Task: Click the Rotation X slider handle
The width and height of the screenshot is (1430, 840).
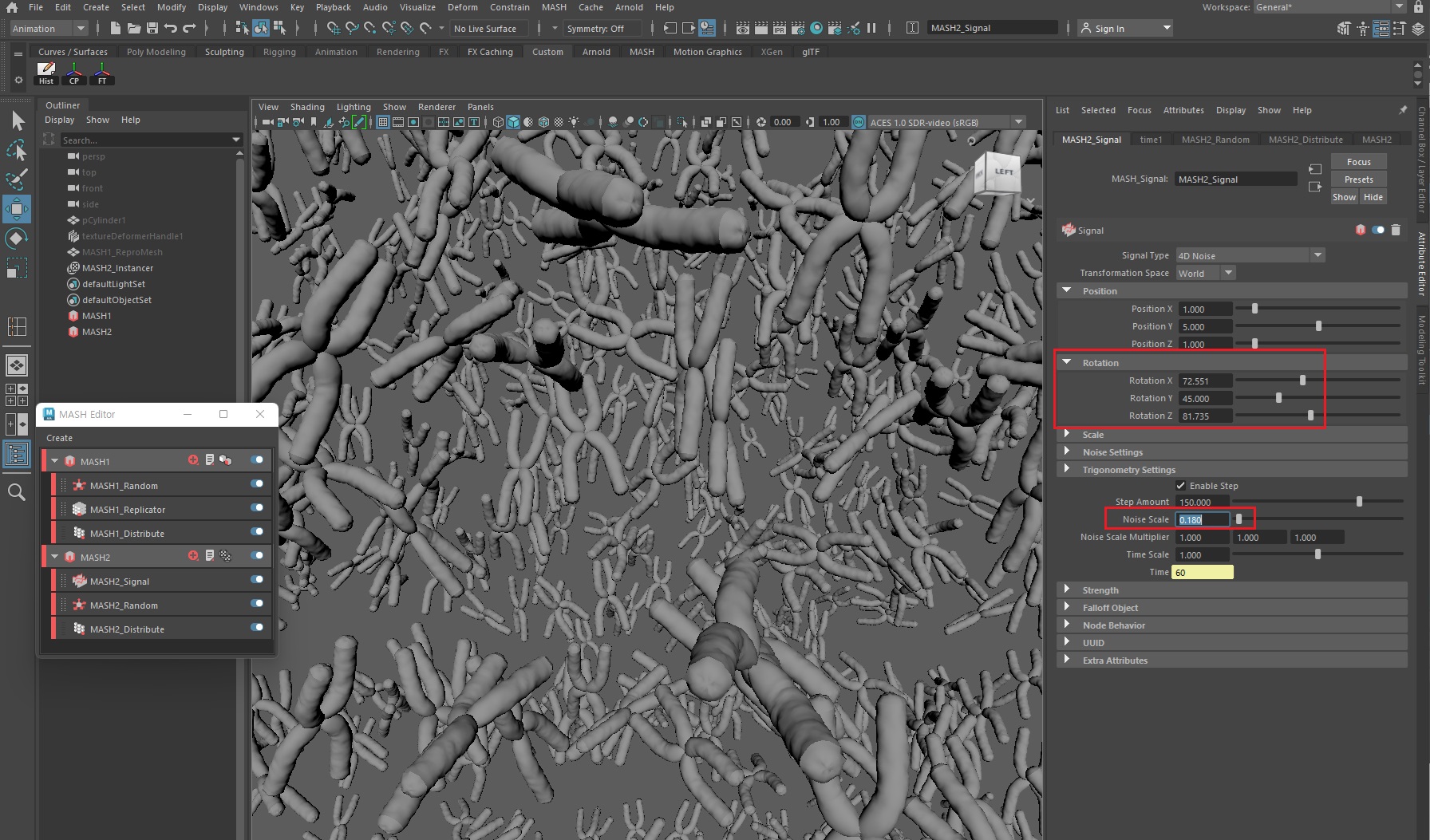Action: point(1303,381)
